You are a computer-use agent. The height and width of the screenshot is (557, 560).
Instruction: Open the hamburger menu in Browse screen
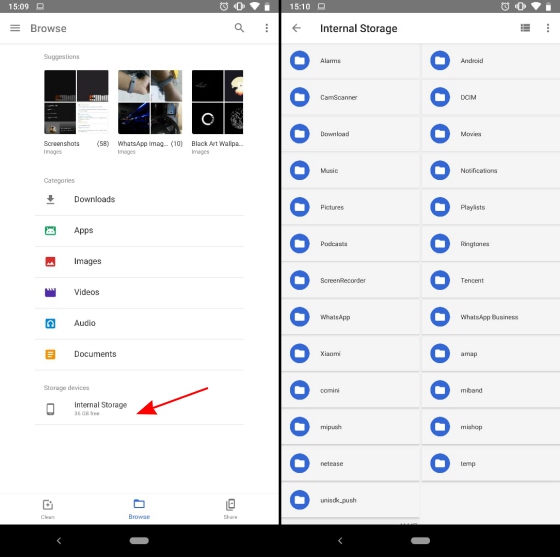pos(15,28)
